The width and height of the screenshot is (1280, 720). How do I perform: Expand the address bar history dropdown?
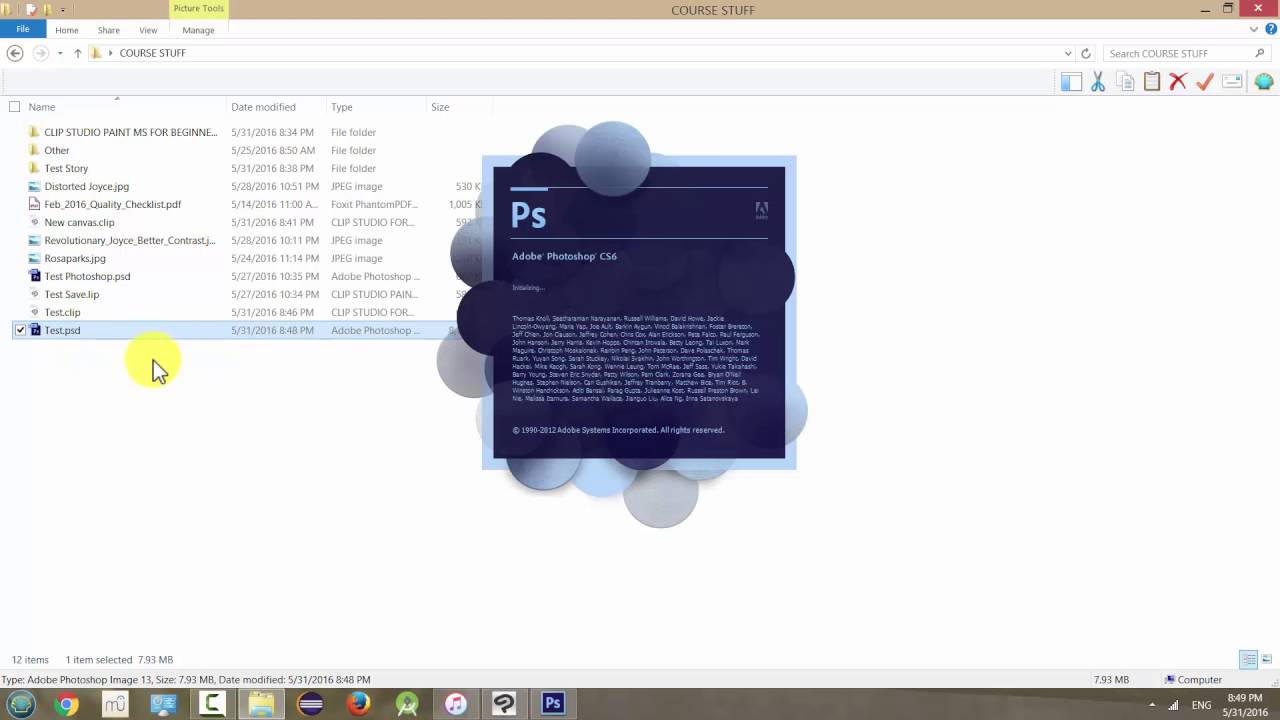coord(1068,53)
